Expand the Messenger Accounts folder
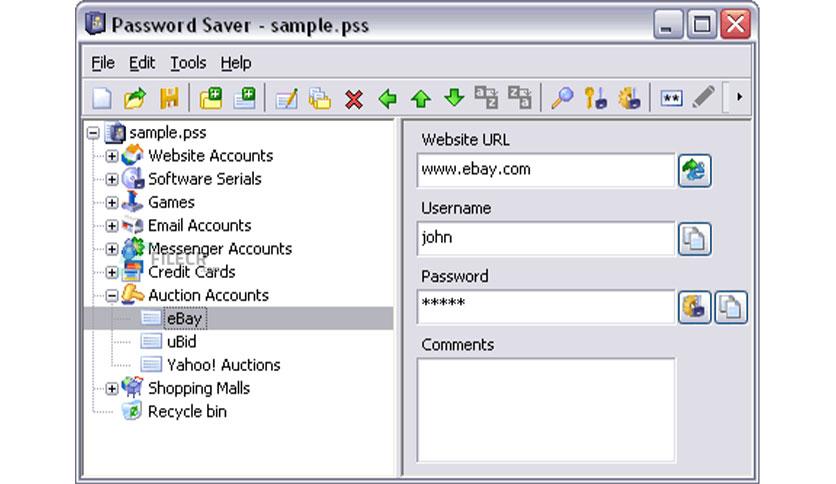Image resolution: width=836 pixels, height=484 pixels. click(x=111, y=249)
